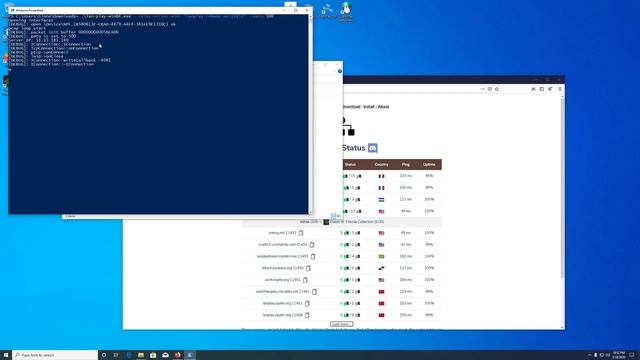Switch to Firefox on the taskbar
The width and height of the screenshot is (640, 360).
pyautogui.click(x=178, y=355)
